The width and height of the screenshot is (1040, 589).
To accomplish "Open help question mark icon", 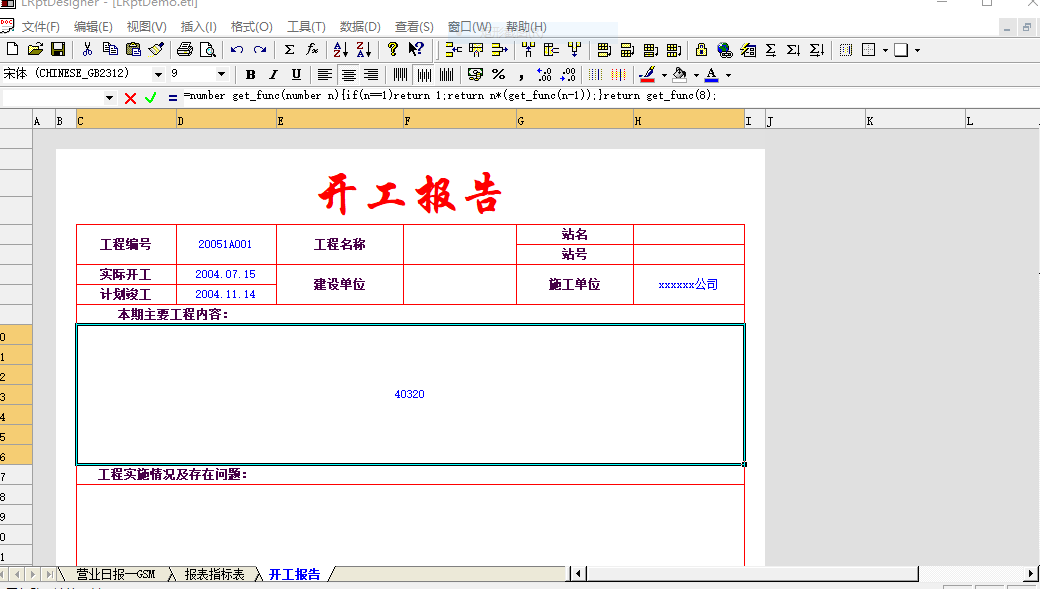I will click(x=393, y=49).
